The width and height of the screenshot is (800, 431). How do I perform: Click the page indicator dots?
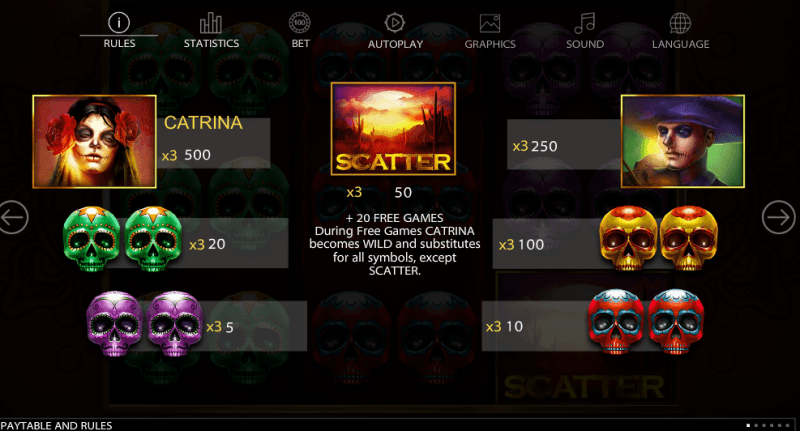click(x=768, y=425)
